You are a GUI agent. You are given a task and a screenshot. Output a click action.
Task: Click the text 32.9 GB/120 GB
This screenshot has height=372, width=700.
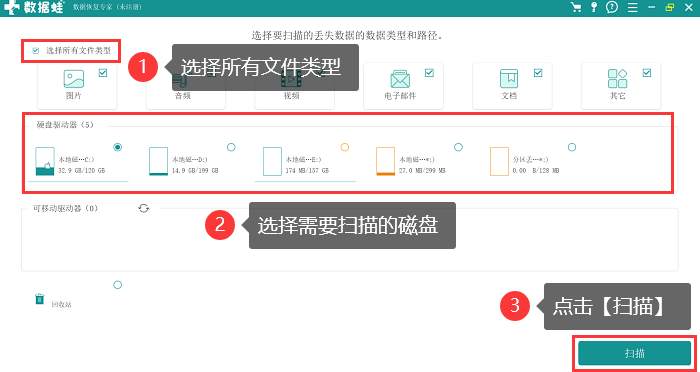pos(82,171)
